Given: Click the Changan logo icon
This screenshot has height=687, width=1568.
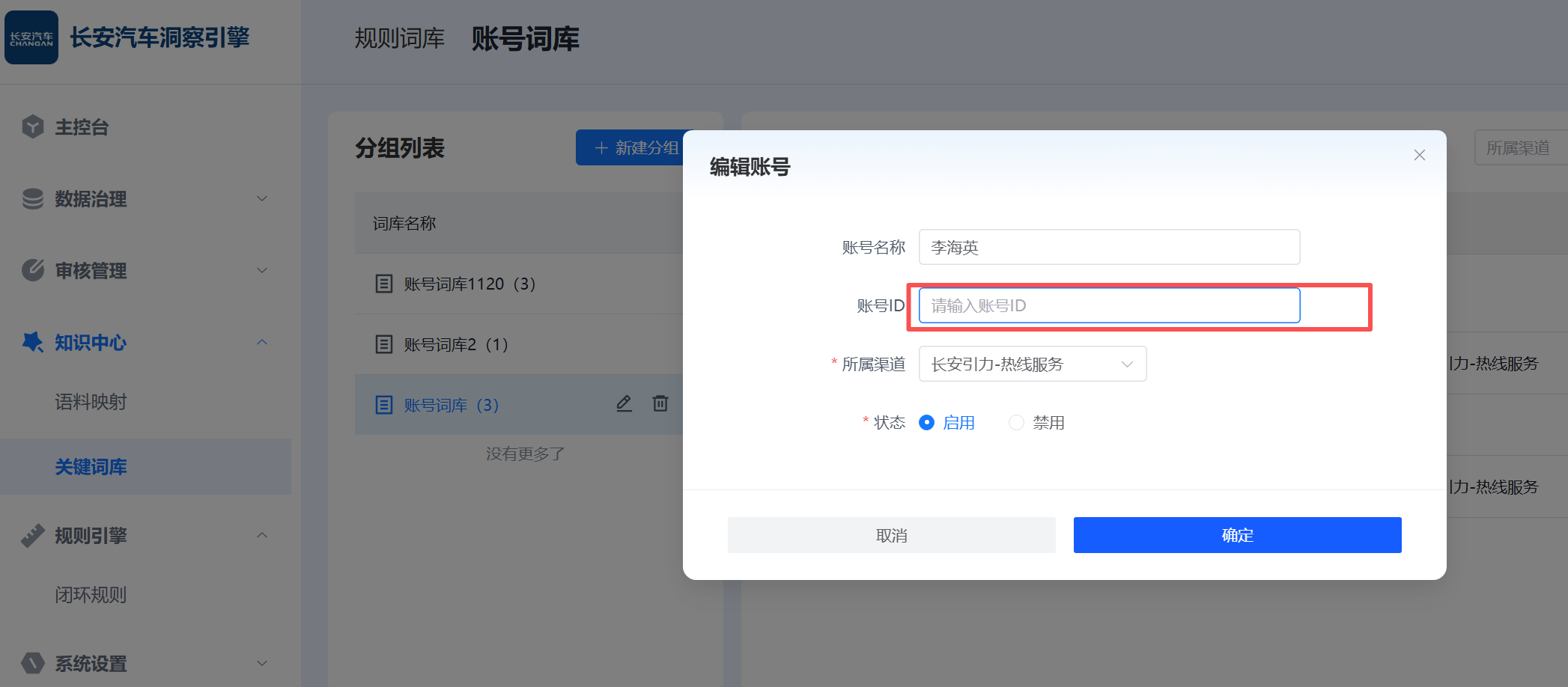Looking at the screenshot, I should click(x=31, y=37).
